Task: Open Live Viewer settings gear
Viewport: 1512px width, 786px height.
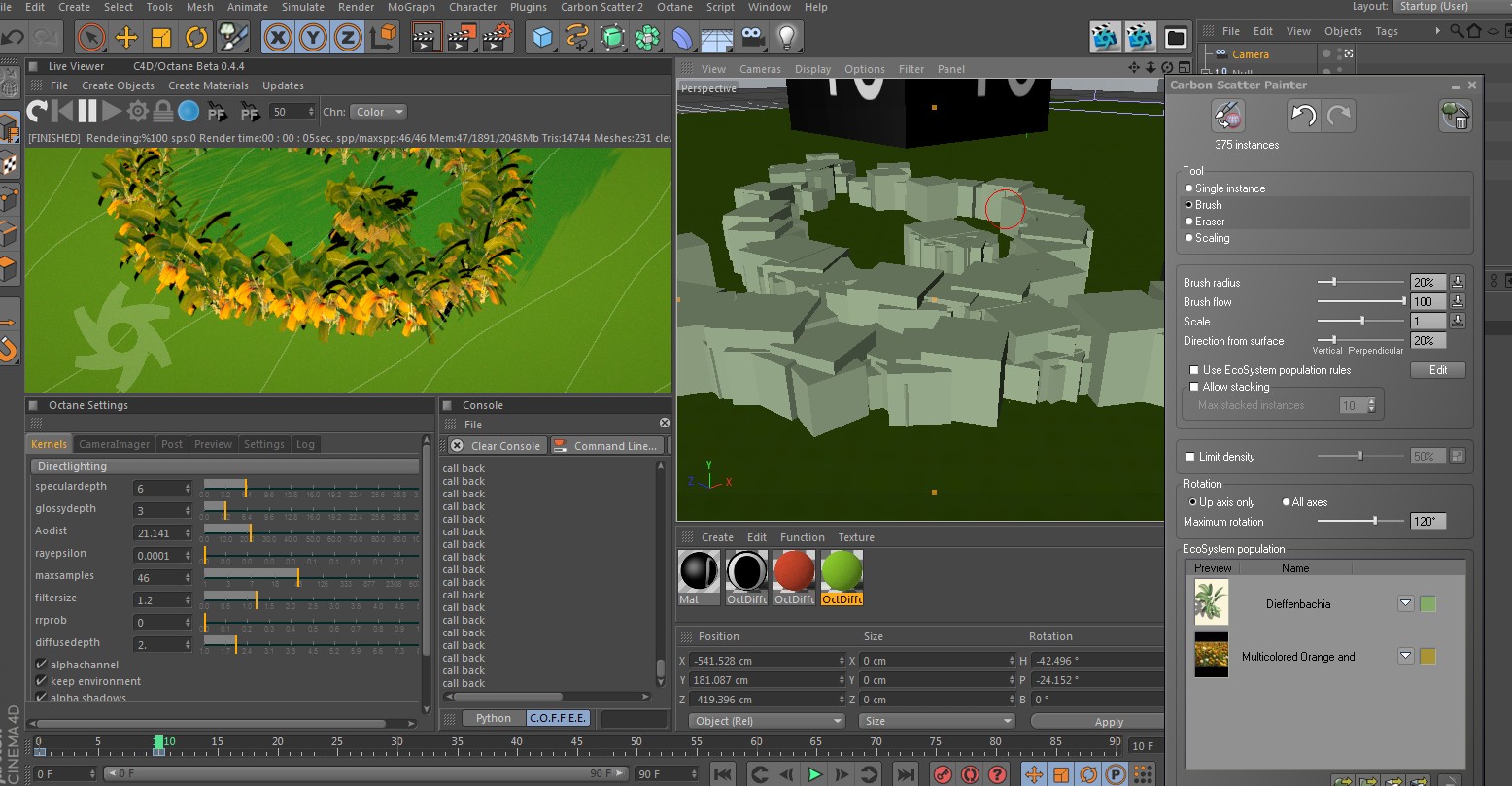Action: pyautogui.click(x=138, y=111)
